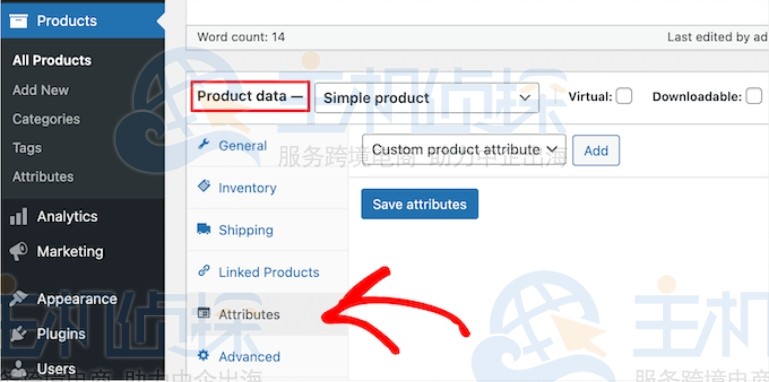
Task: Tick the Downloadable checkbox
Action: tap(754, 96)
